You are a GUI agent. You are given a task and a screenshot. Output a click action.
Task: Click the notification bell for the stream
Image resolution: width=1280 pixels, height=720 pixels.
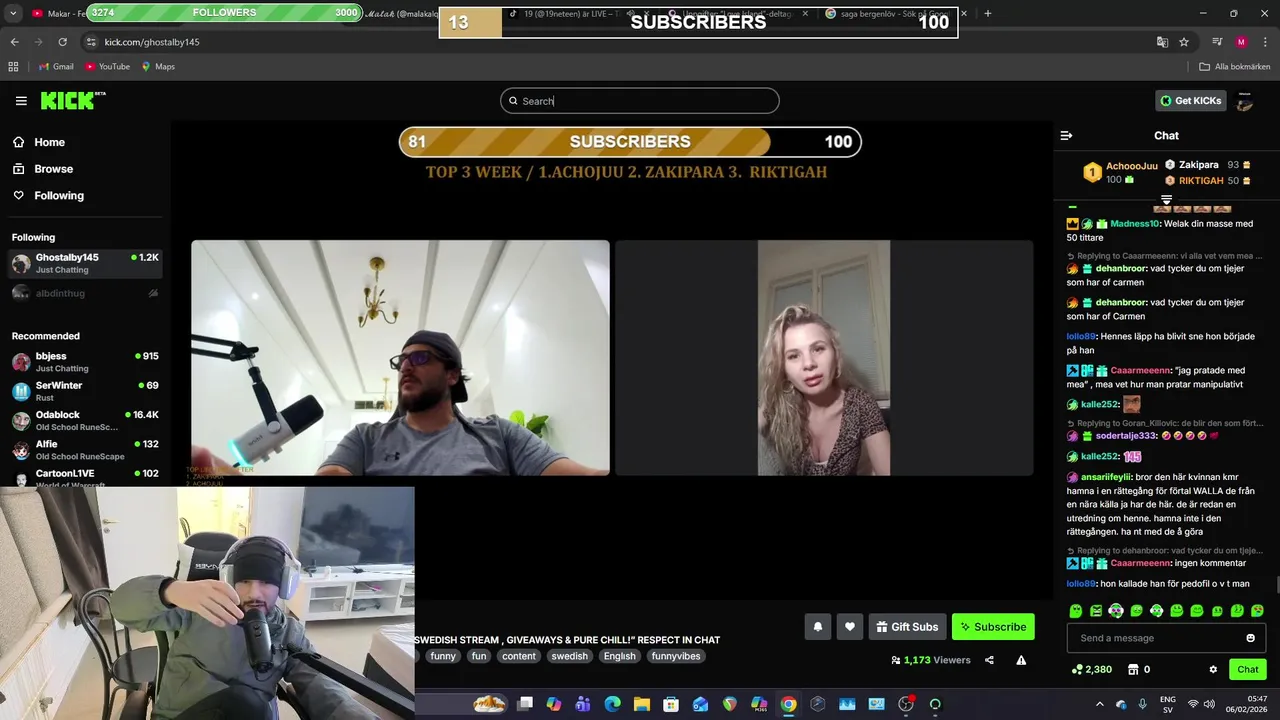(x=817, y=627)
